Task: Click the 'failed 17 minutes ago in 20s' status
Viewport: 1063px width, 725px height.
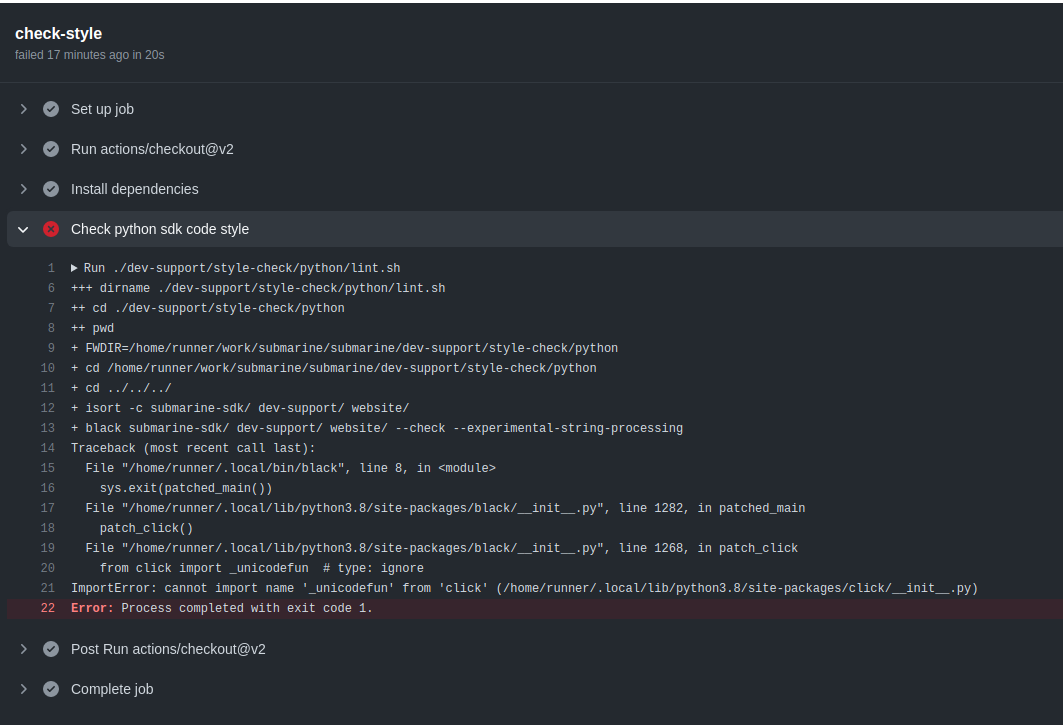Action: point(89,55)
